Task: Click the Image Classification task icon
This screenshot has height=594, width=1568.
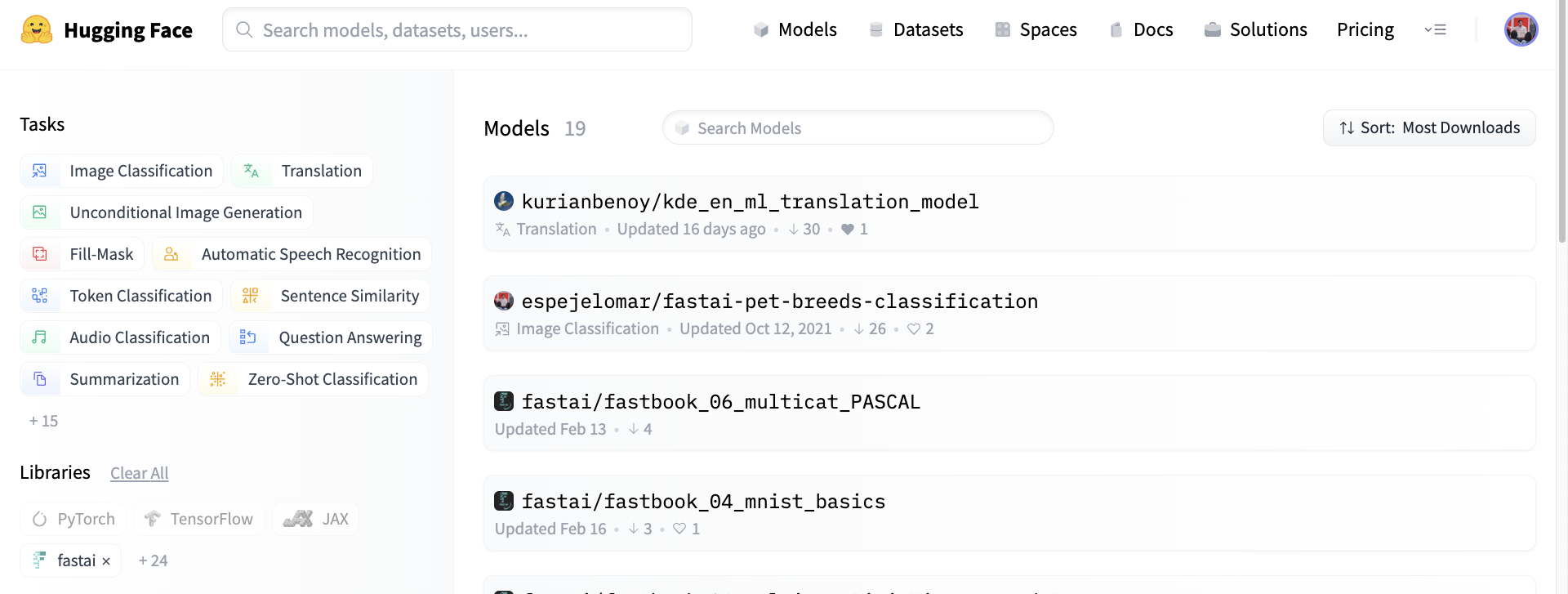Action: tap(39, 171)
